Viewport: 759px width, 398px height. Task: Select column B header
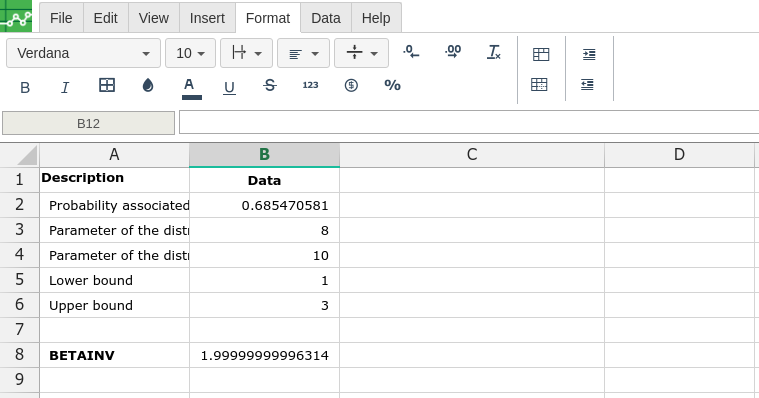pos(264,154)
